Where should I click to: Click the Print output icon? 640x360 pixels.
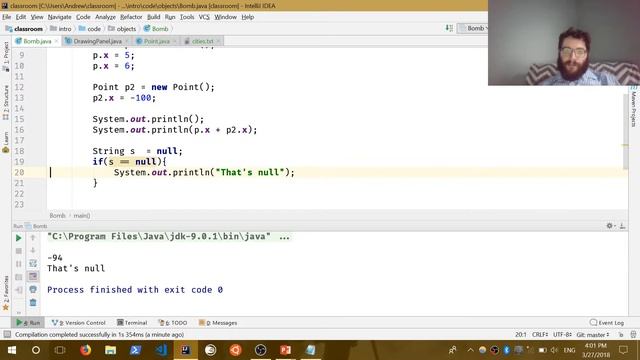click(33, 289)
